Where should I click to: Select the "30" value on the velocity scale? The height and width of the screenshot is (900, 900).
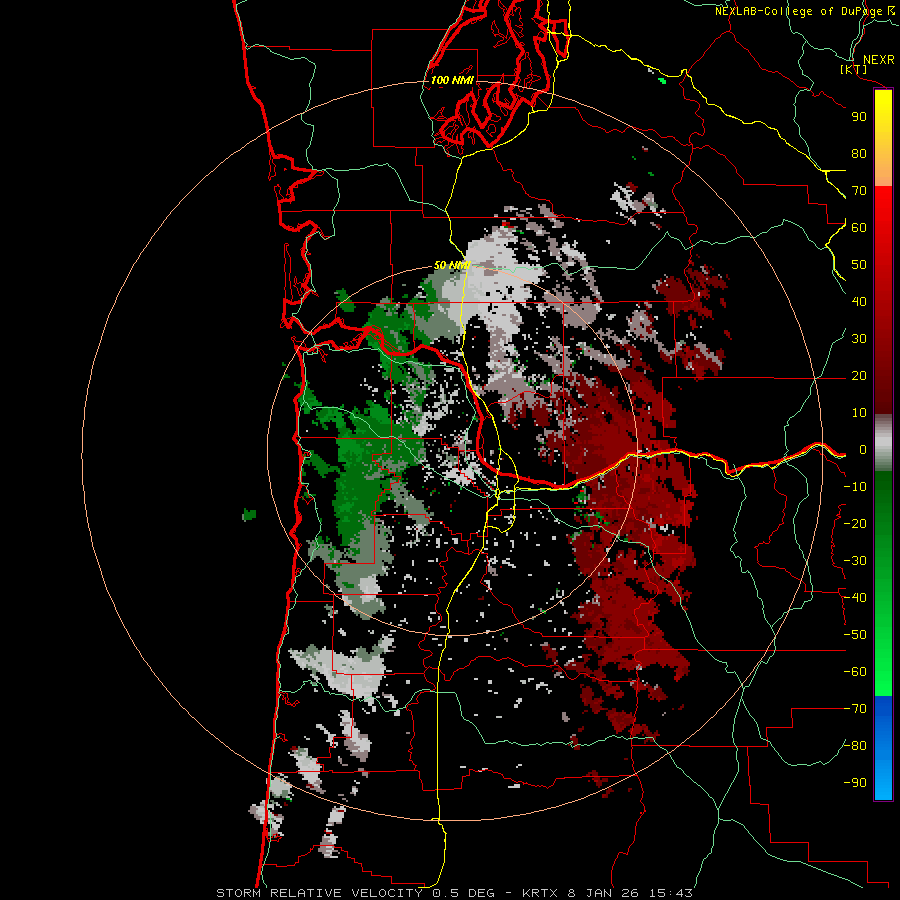859,339
